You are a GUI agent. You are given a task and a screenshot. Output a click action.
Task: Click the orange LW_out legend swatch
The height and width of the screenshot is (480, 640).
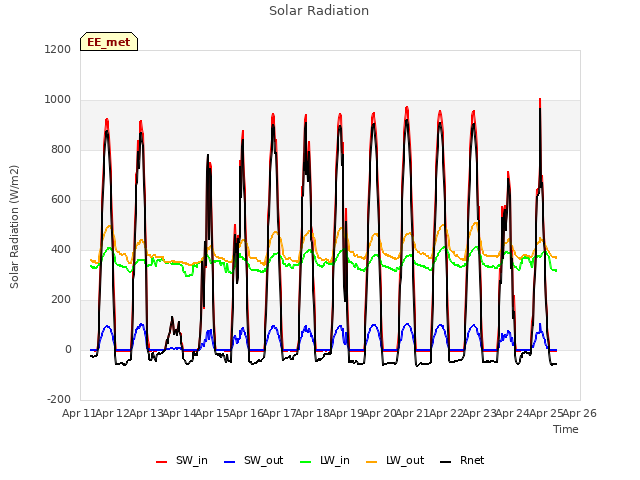tap(372, 462)
